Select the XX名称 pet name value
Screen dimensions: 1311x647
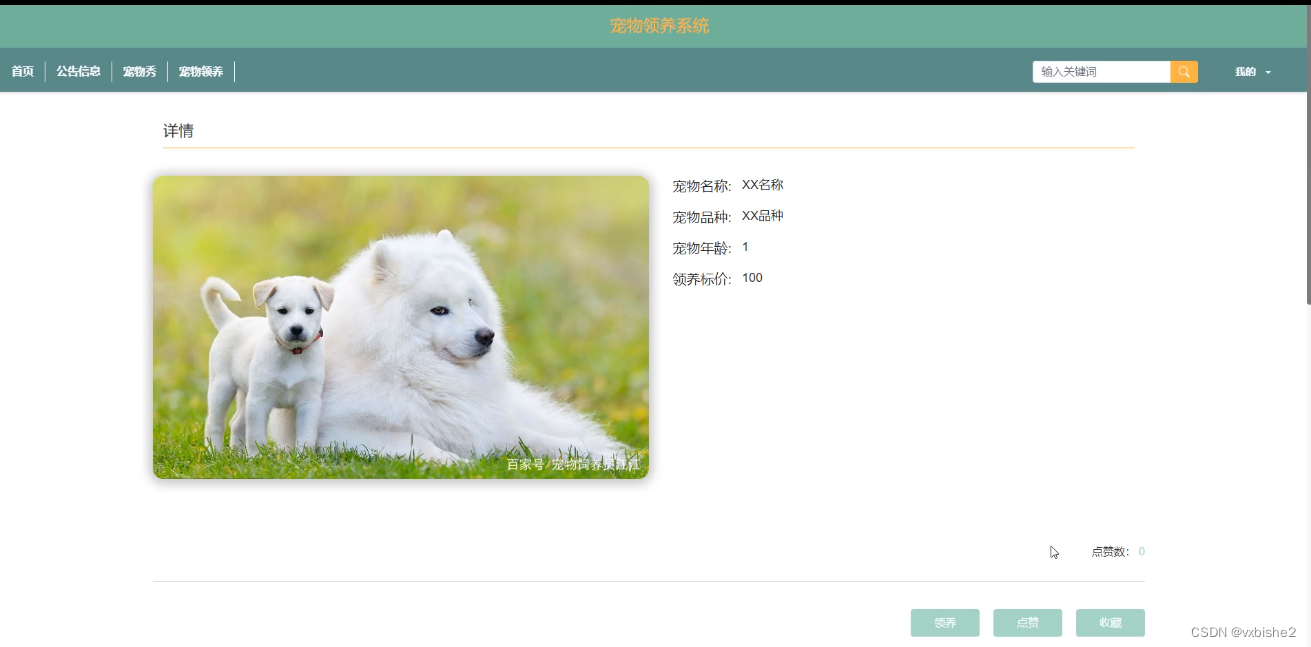pyautogui.click(x=763, y=185)
